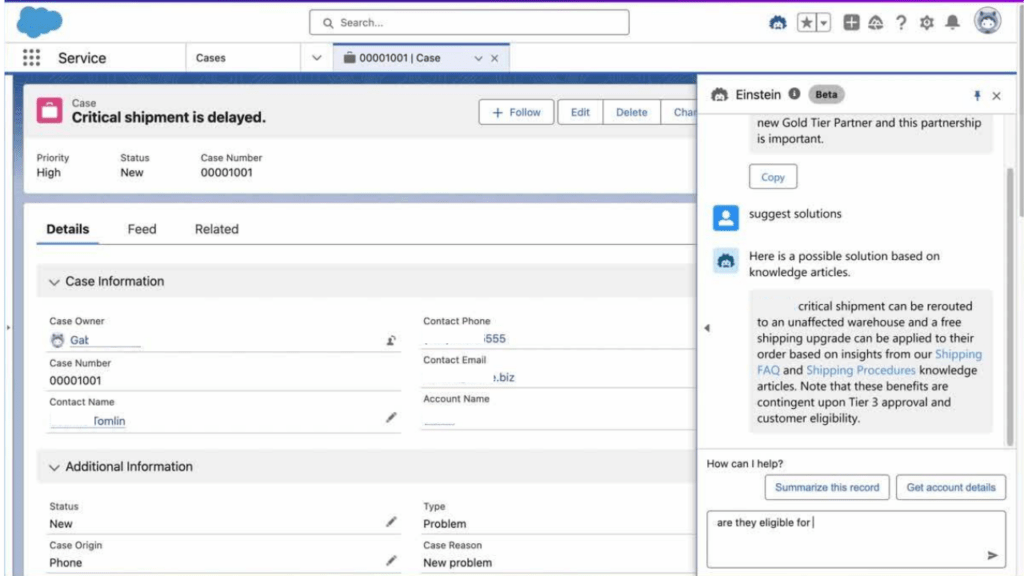Screen dimensions: 1024x576
Task: Edit the Status field pencil
Action: pyautogui.click(x=391, y=521)
